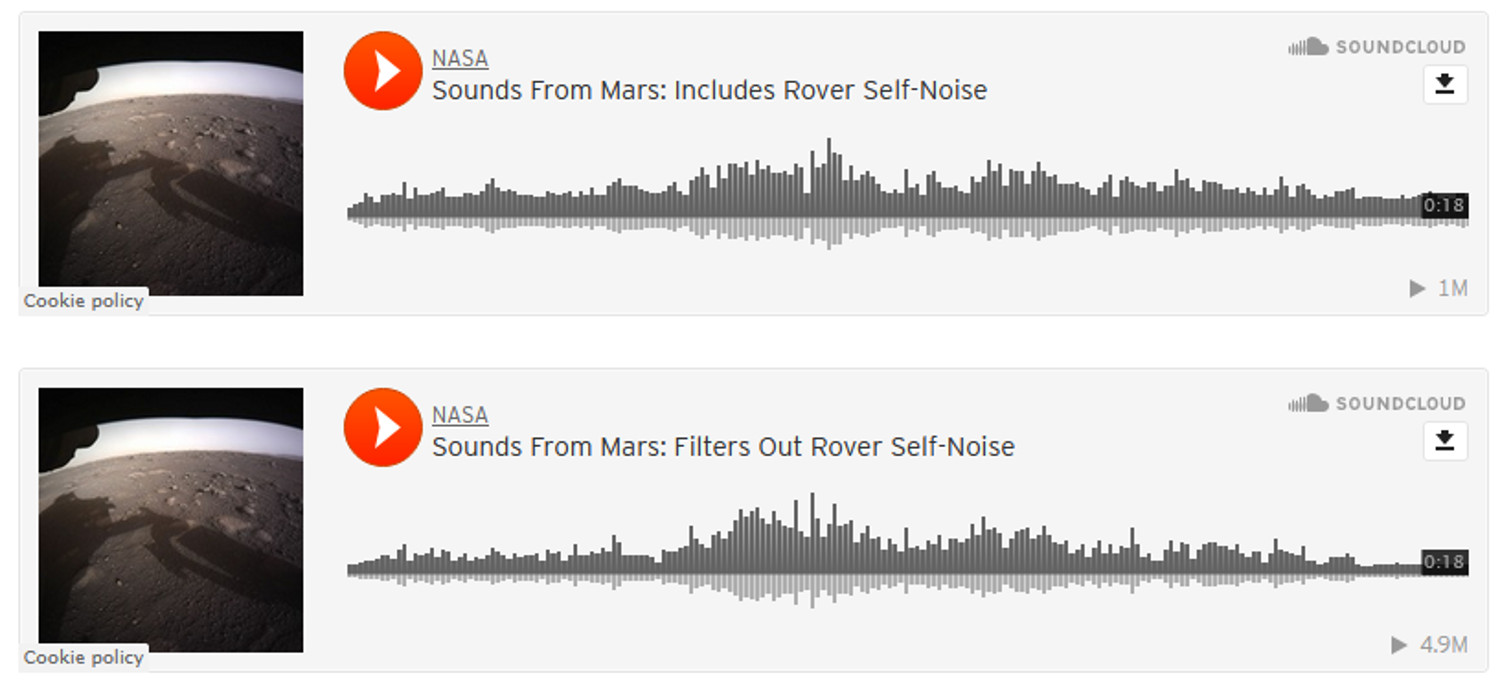The width and height of the screenshot is (1500, 682).
Task: Download the Includes Rover Self-Noise audio
Action: click(x=1445, y=85)
